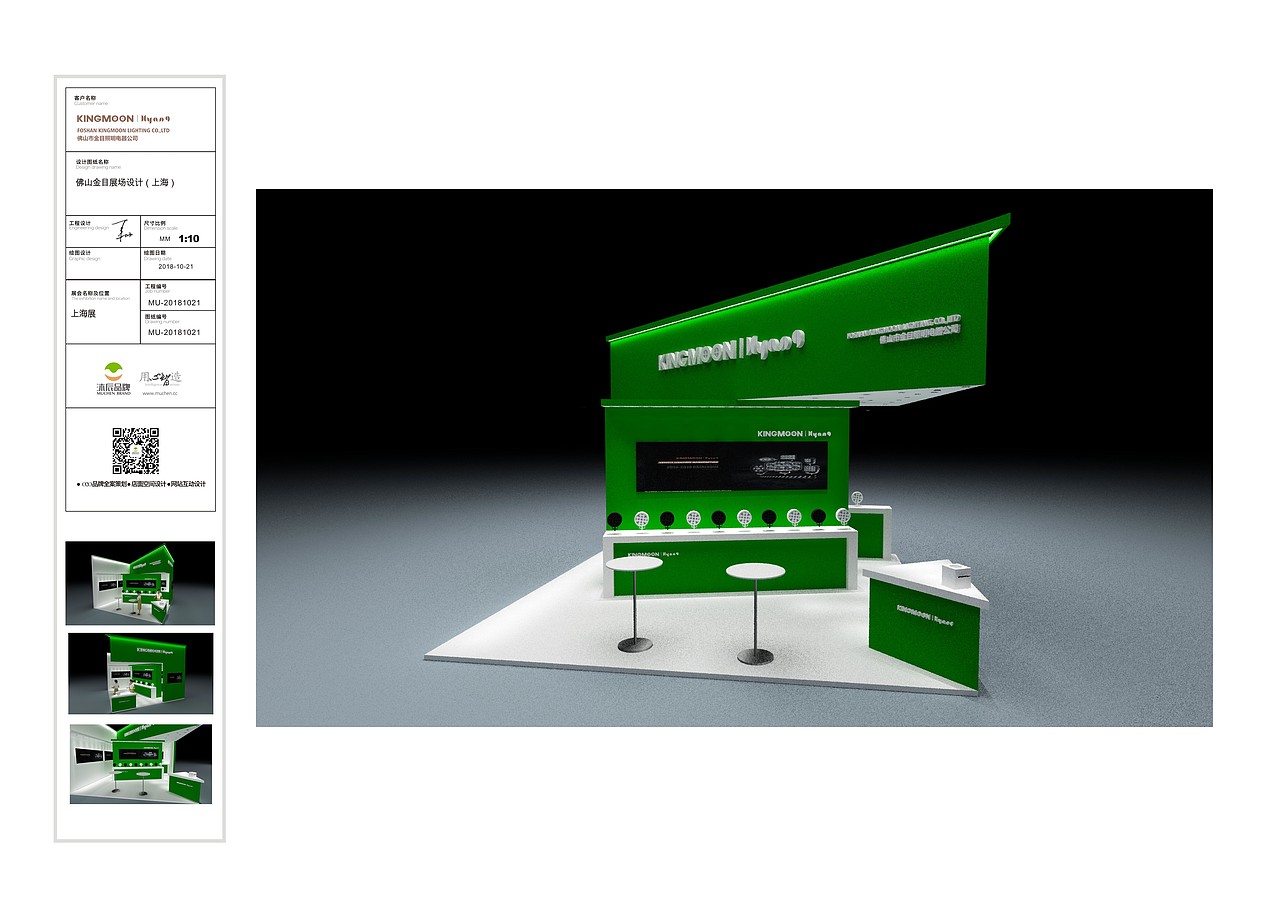Viewport: 1280px width, 905px height.
Task: Select the drawing date '2018-10-21'
Action: (175, 267)
